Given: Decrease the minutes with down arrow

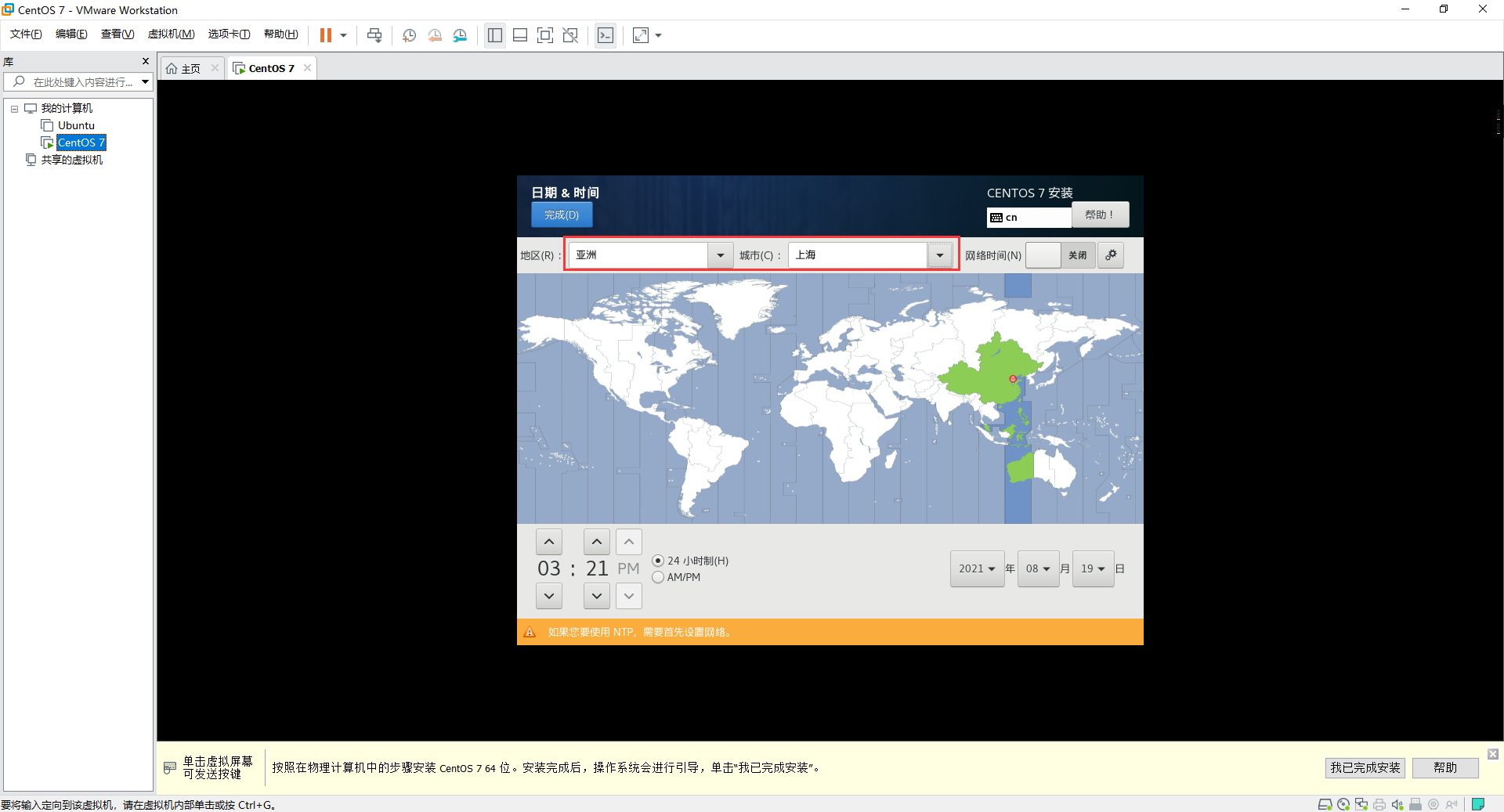Looking at the screenshot, I should tap(597, 596).
